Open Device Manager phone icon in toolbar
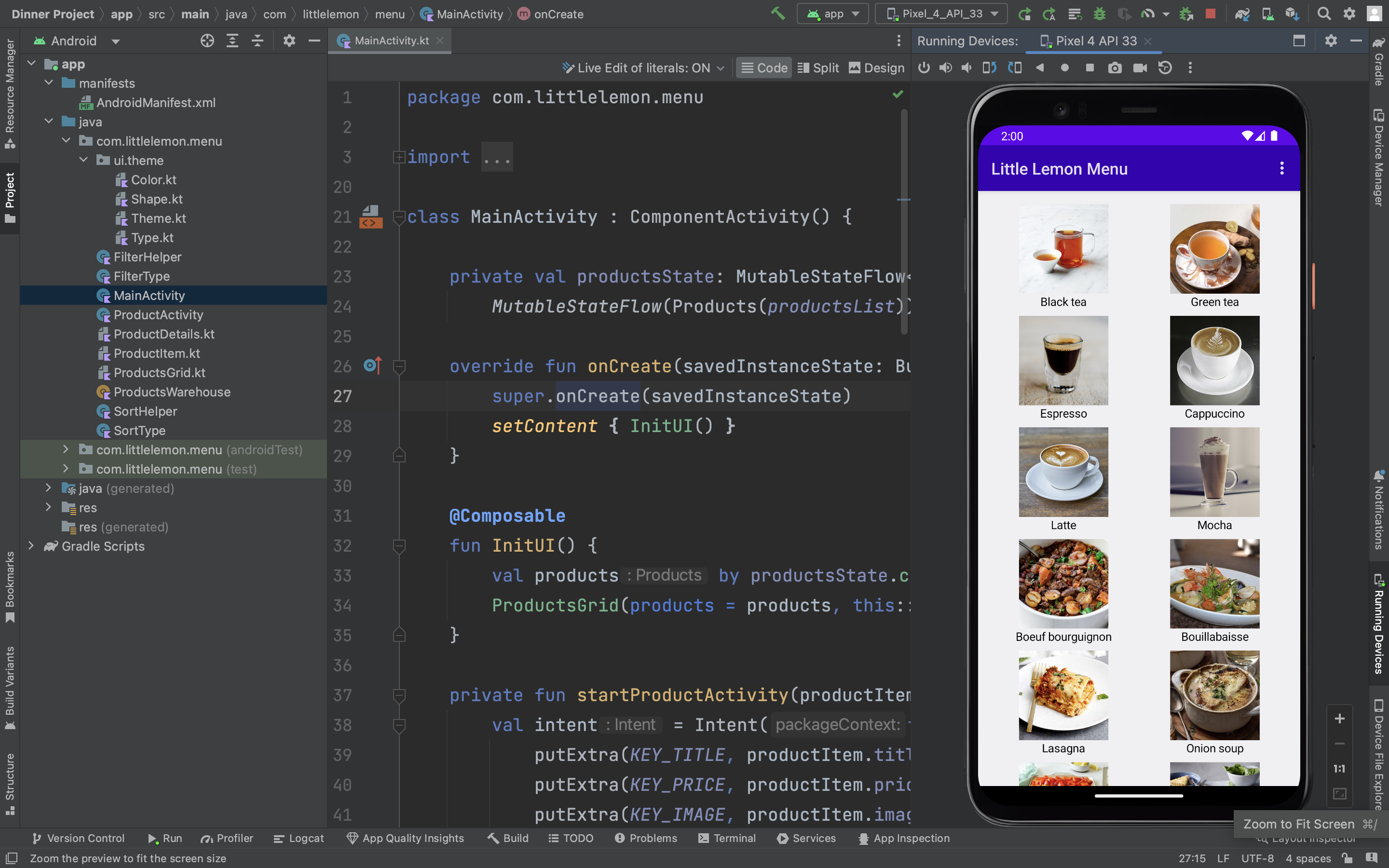1389x868 pixels. click(x=1267, y=14)
